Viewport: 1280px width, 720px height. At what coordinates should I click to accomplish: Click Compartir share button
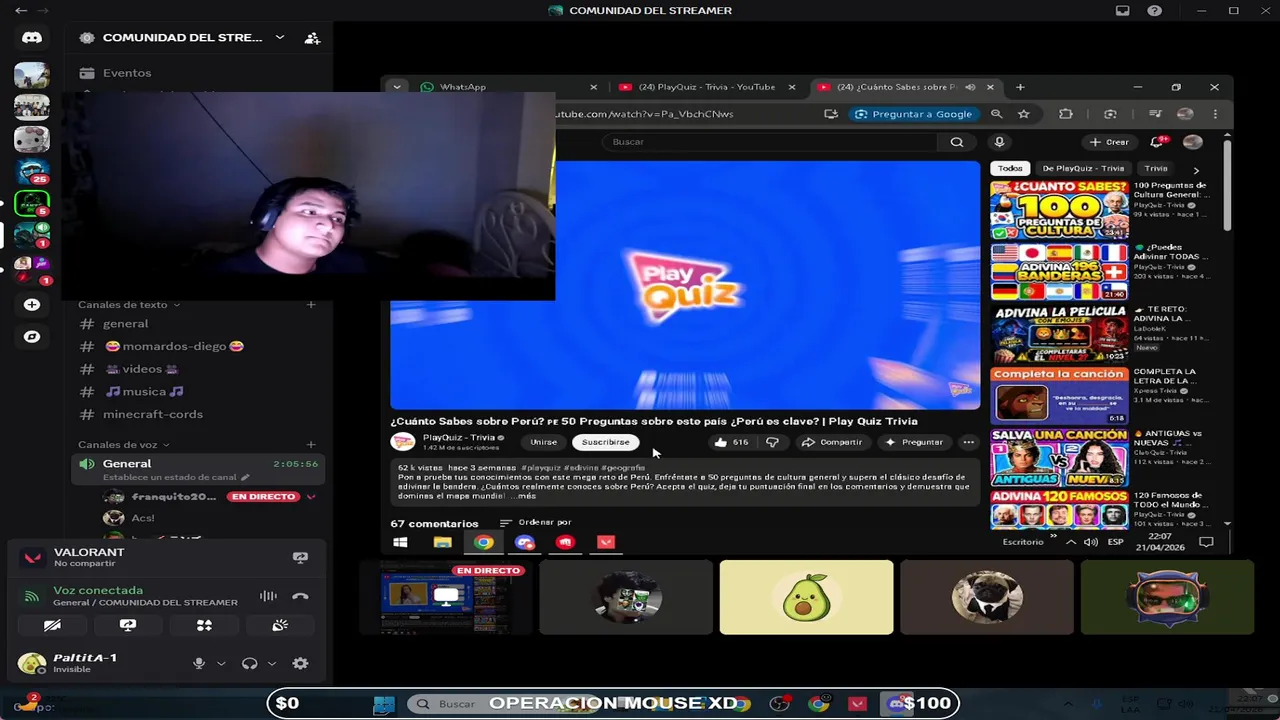point(832,442)
